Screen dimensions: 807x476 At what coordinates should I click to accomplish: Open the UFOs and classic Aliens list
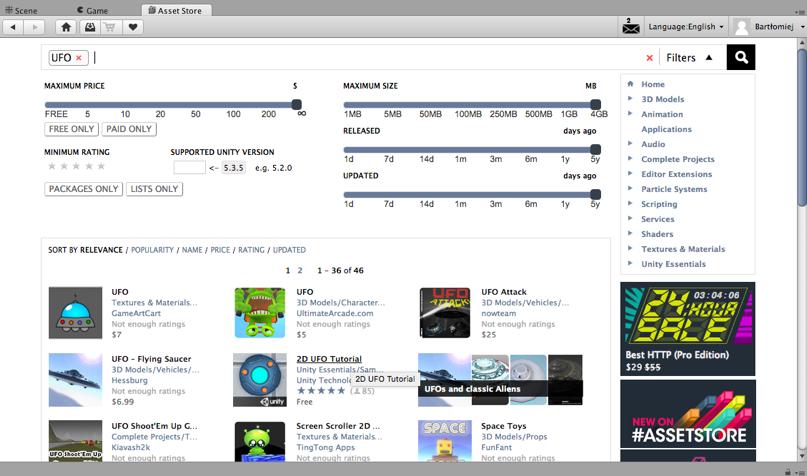pyautogui.click(x=500, y=380)
